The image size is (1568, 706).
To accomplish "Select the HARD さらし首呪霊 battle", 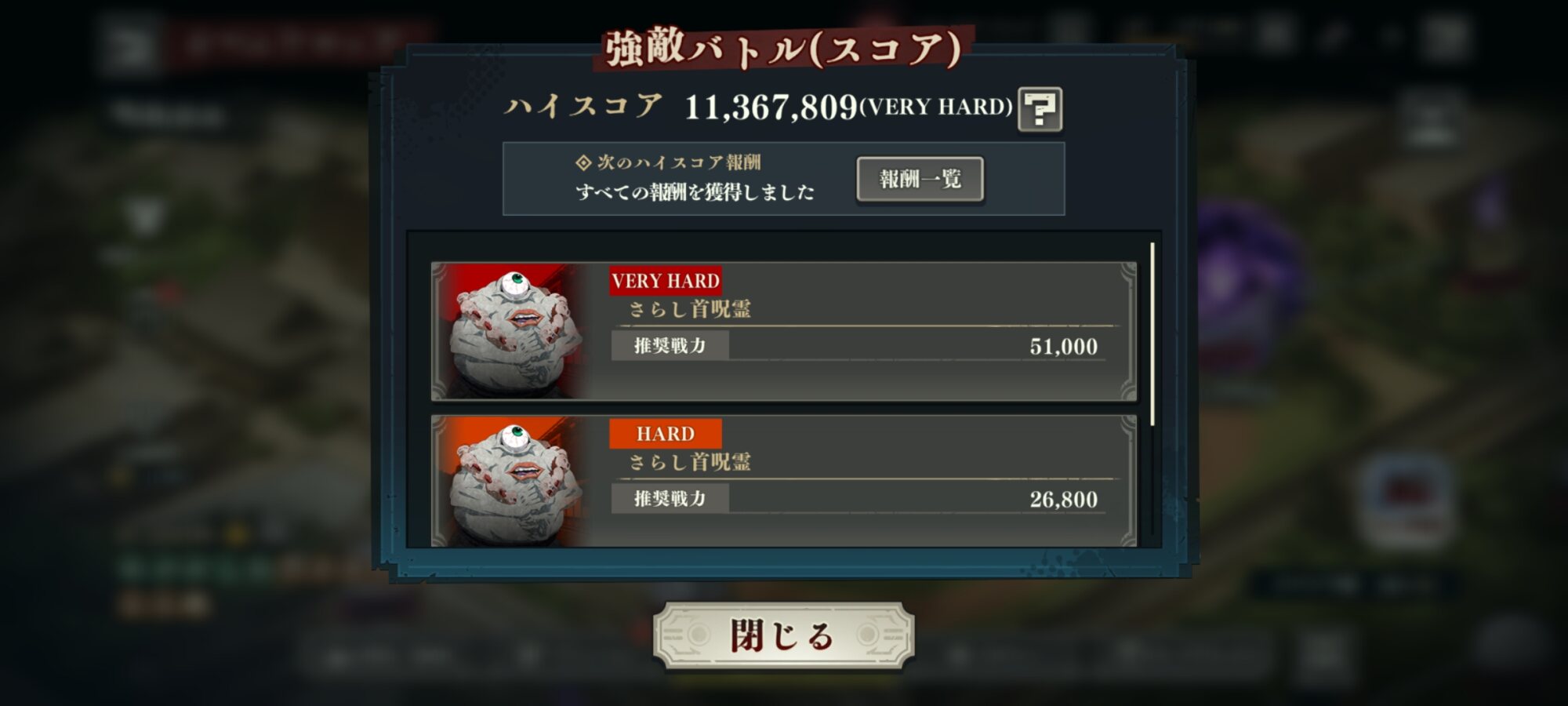I will [784, 482].
